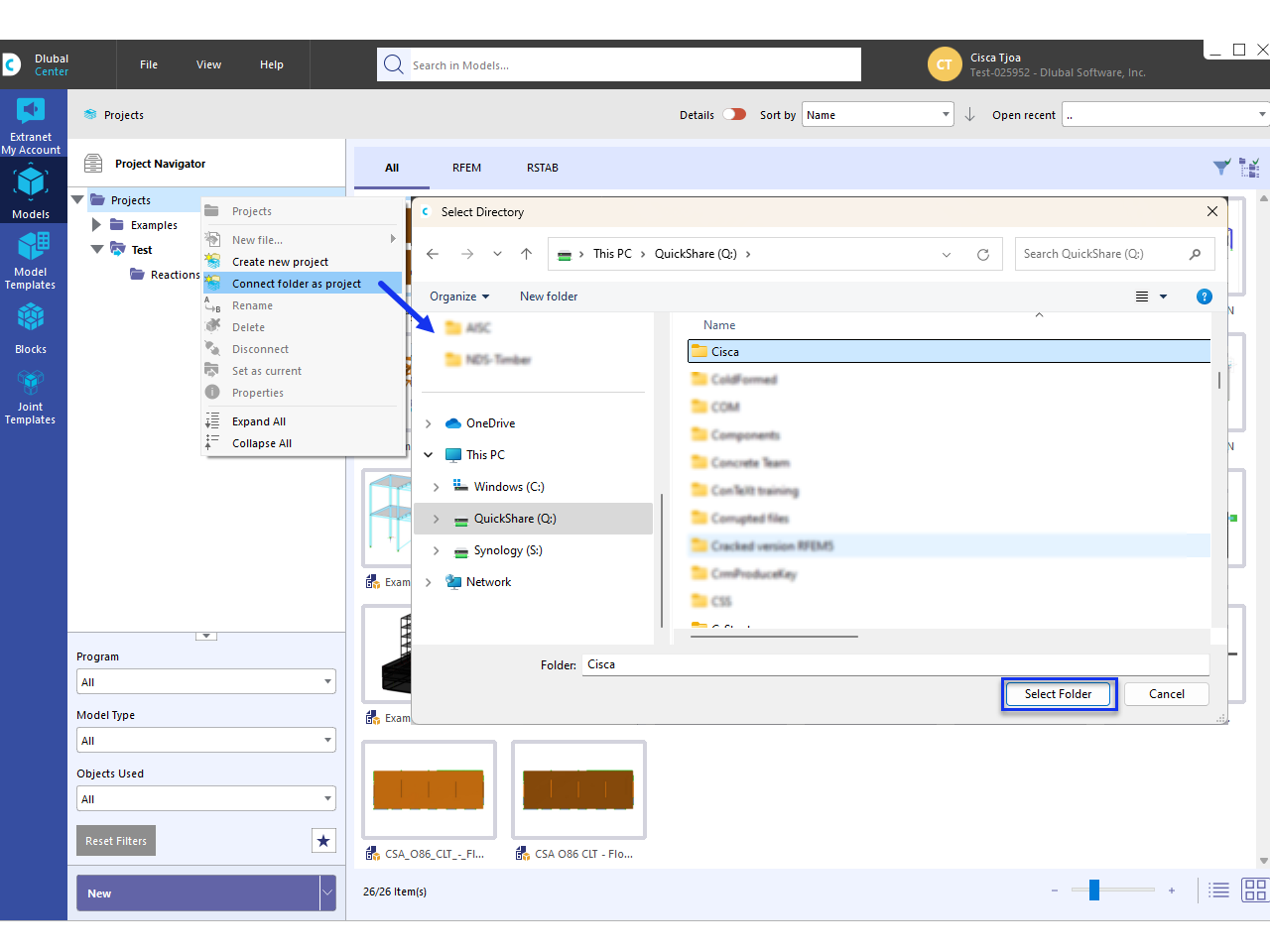Click the favorites star next to Reset Filters
This screenshot has height=952, width=1270.
pyautogui.click(x=323, y=840)
